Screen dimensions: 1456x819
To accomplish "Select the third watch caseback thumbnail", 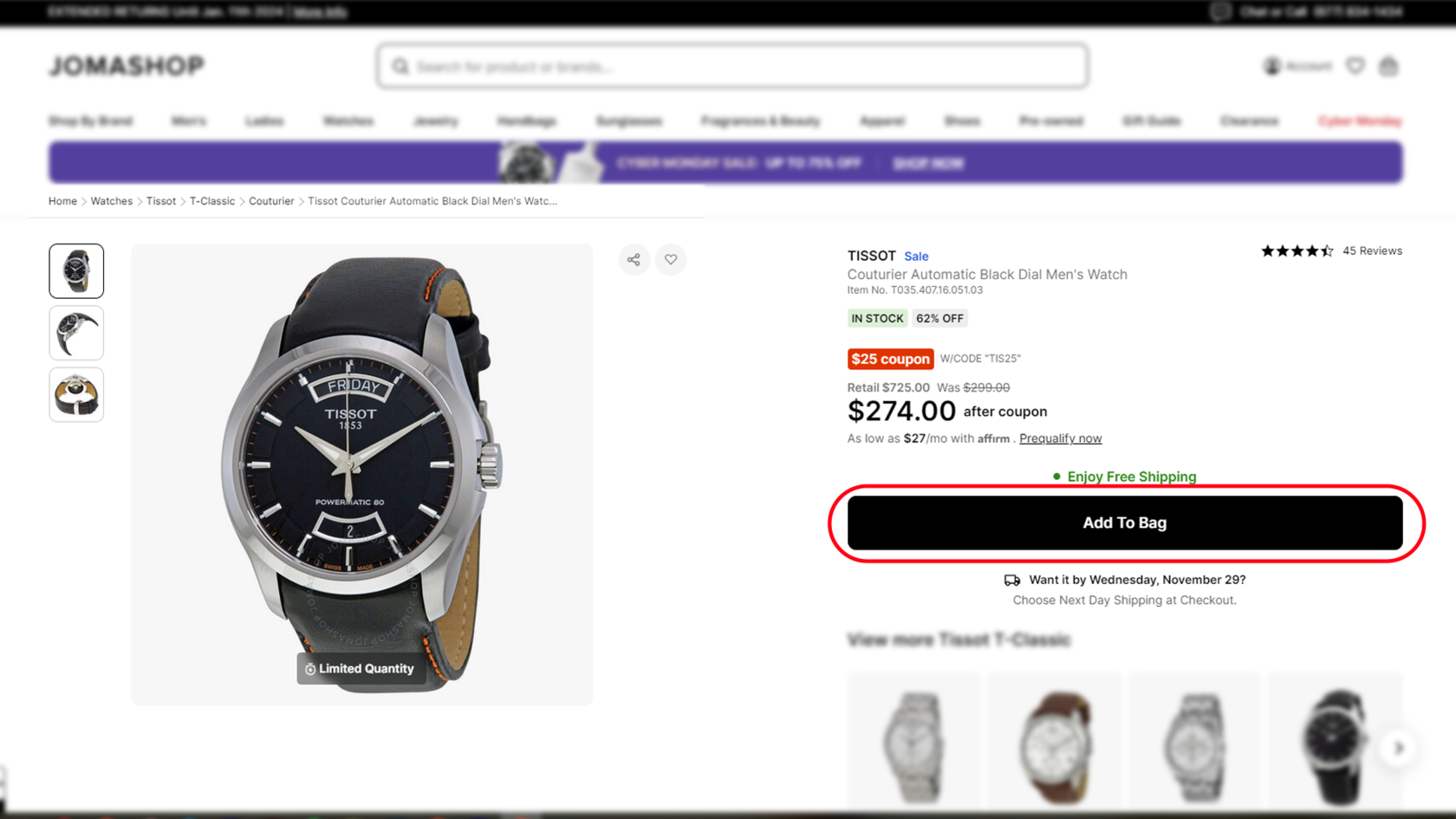I will point(76,395).
